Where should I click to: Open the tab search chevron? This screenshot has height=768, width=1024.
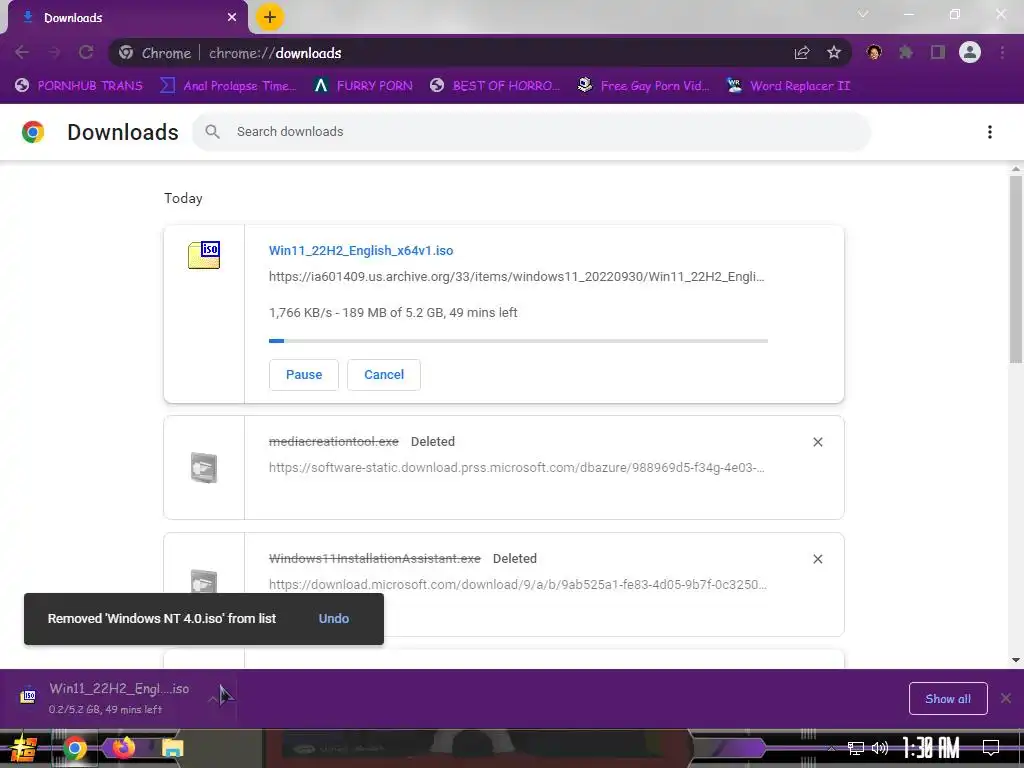click(x=863, y=14)
